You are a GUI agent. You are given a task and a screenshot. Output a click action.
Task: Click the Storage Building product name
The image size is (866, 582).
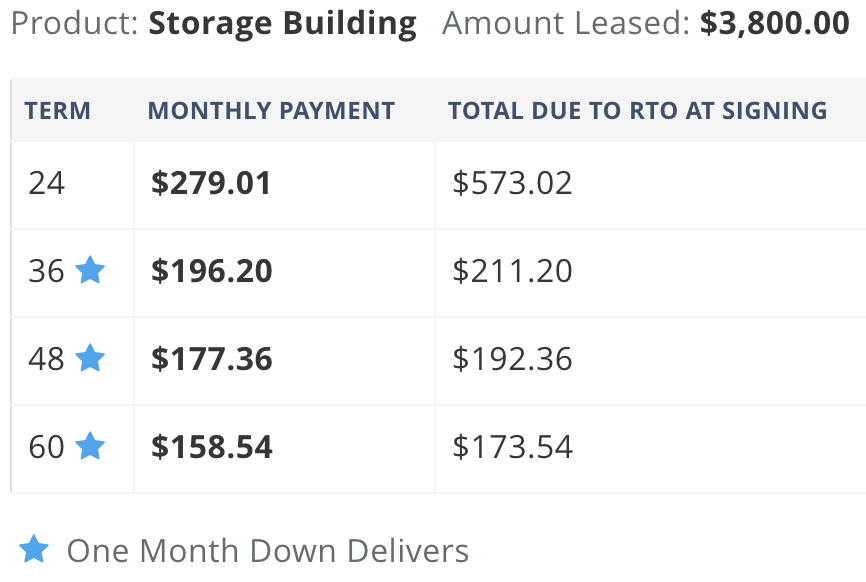(283, 24)
